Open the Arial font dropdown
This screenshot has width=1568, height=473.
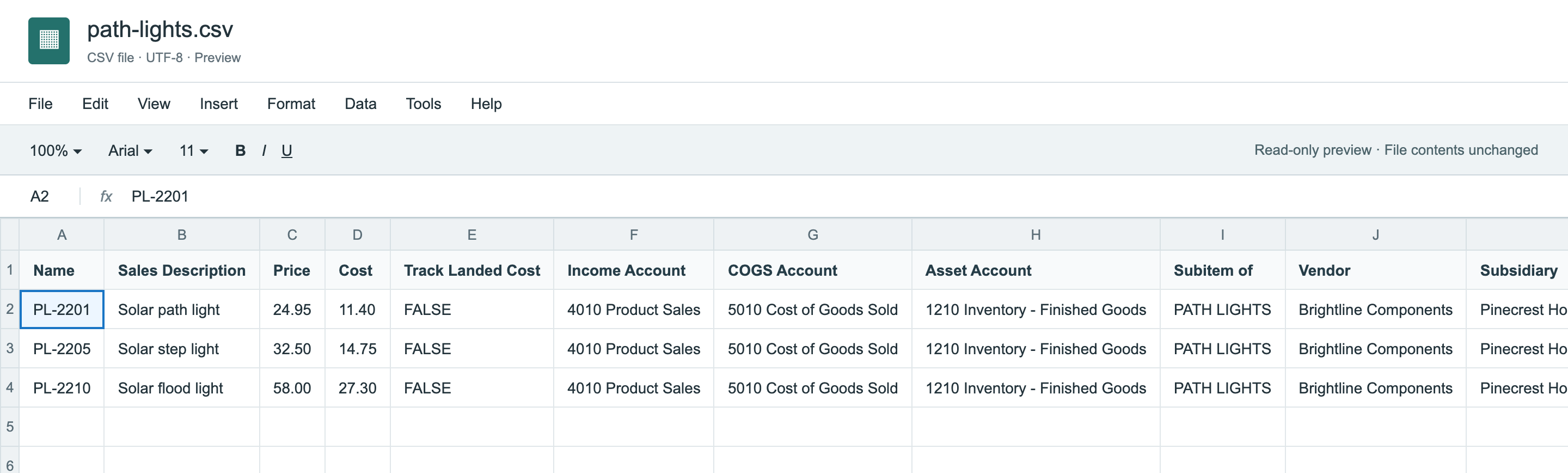point(130,150)
